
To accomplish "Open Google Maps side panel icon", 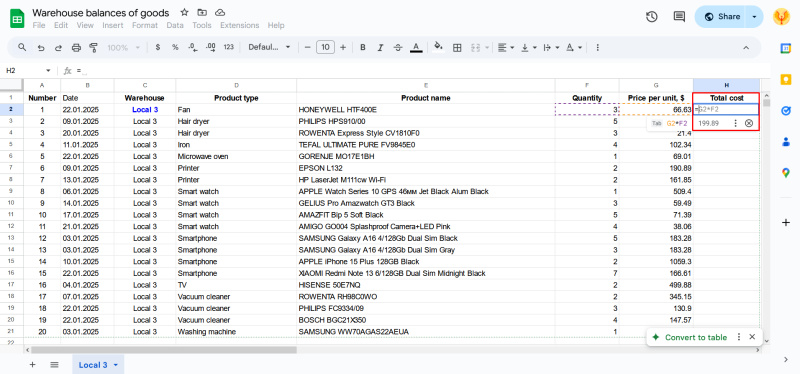I will click(786, 173).
